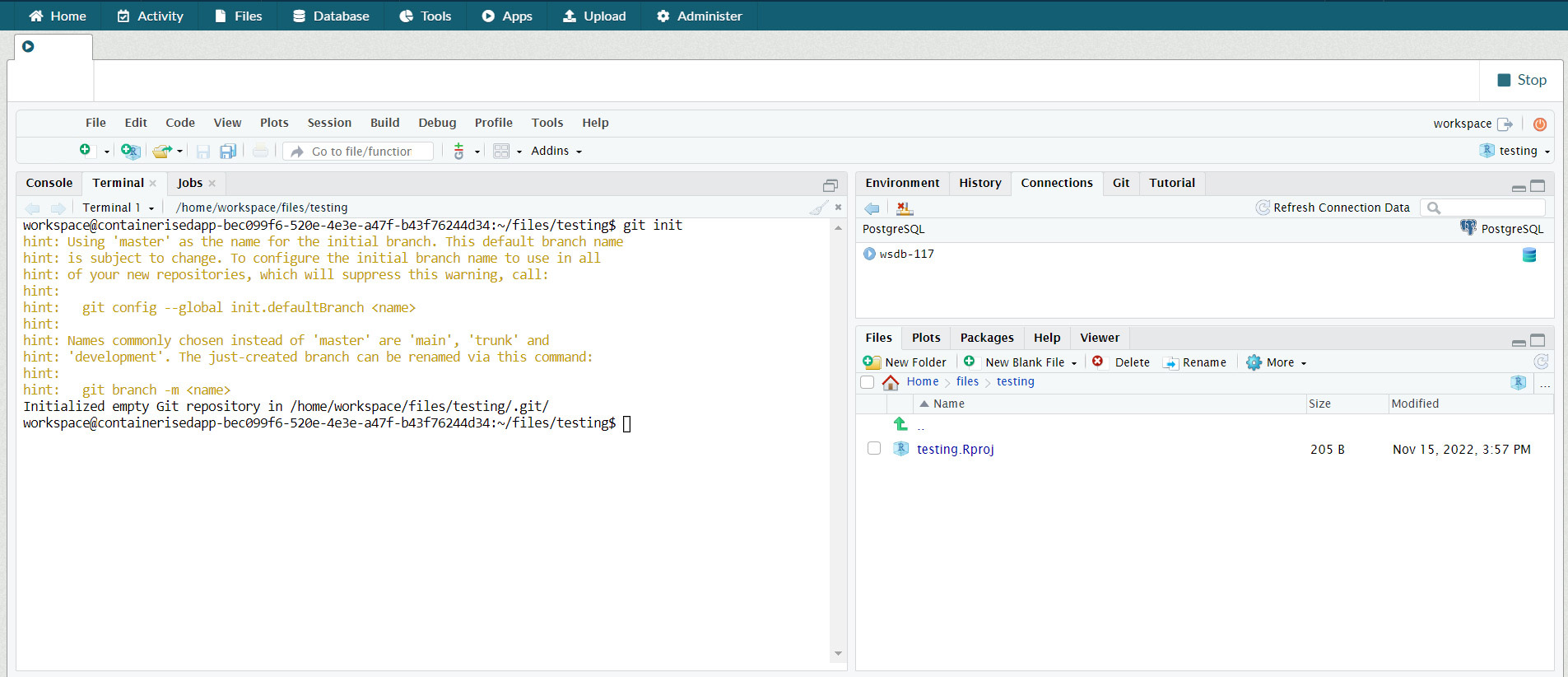Open the More actions dropdown
1568x677 pixels.
click(x=1277, y=362)
